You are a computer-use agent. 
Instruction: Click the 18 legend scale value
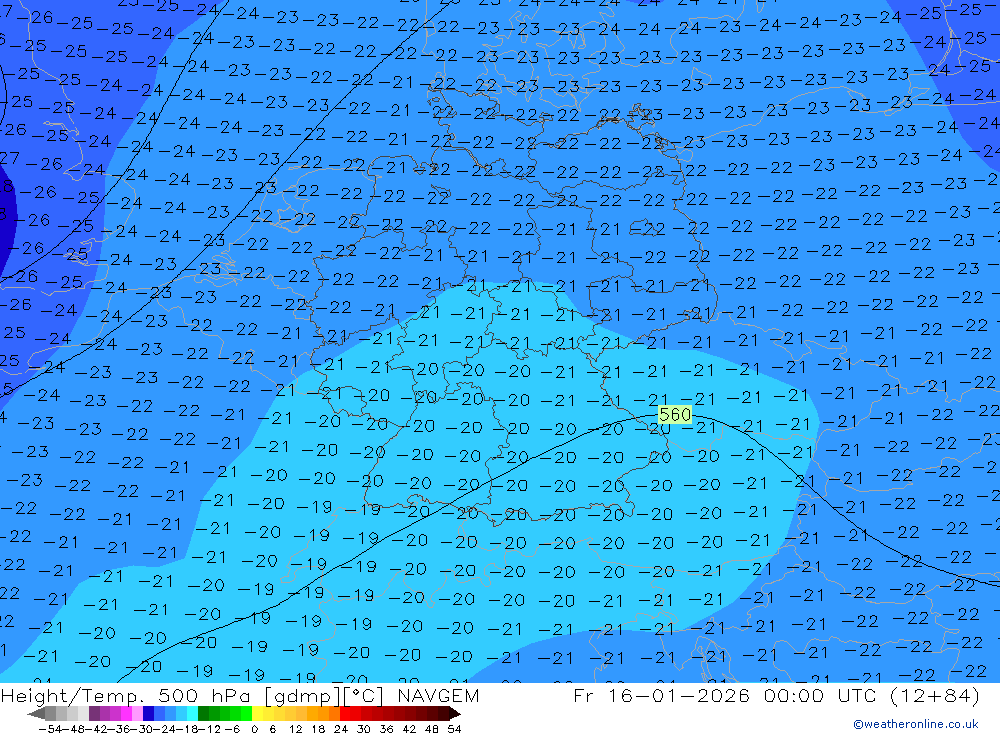318,729
